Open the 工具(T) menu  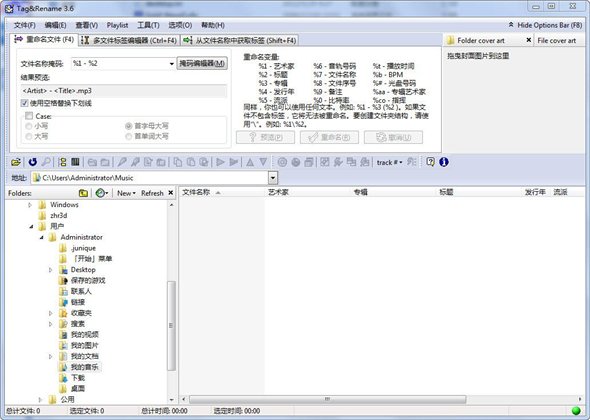coord(148,25)
